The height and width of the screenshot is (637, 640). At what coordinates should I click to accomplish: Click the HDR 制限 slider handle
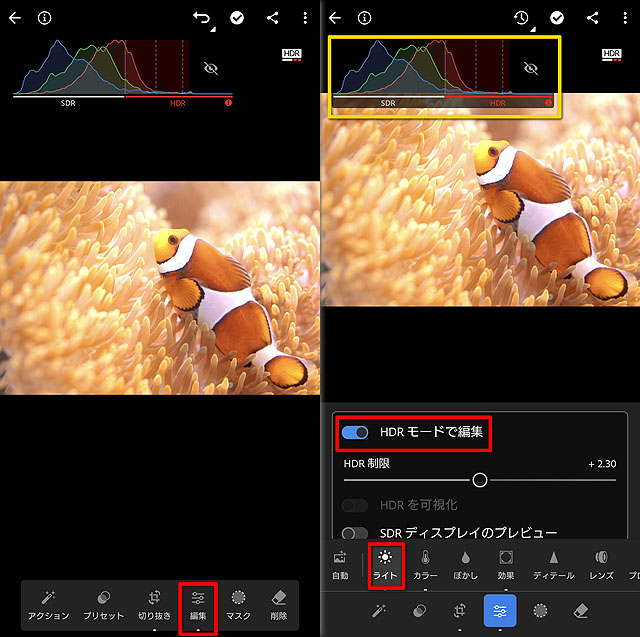[480, 480]
